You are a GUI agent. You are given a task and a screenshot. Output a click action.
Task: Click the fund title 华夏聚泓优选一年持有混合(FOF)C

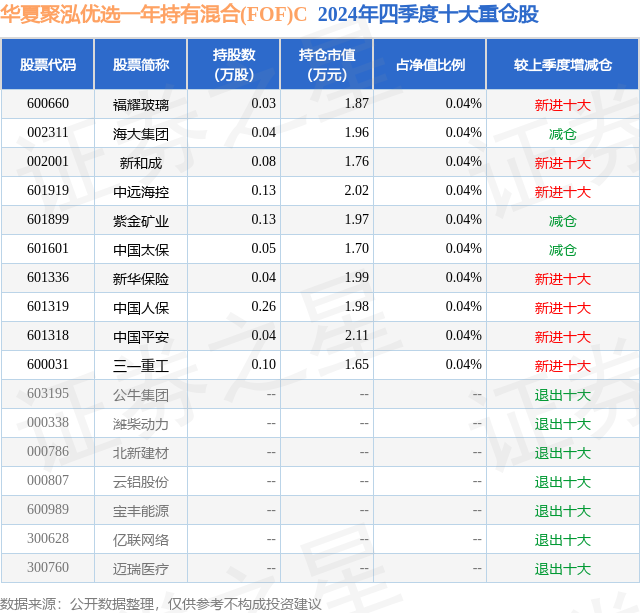coord(153,14)
